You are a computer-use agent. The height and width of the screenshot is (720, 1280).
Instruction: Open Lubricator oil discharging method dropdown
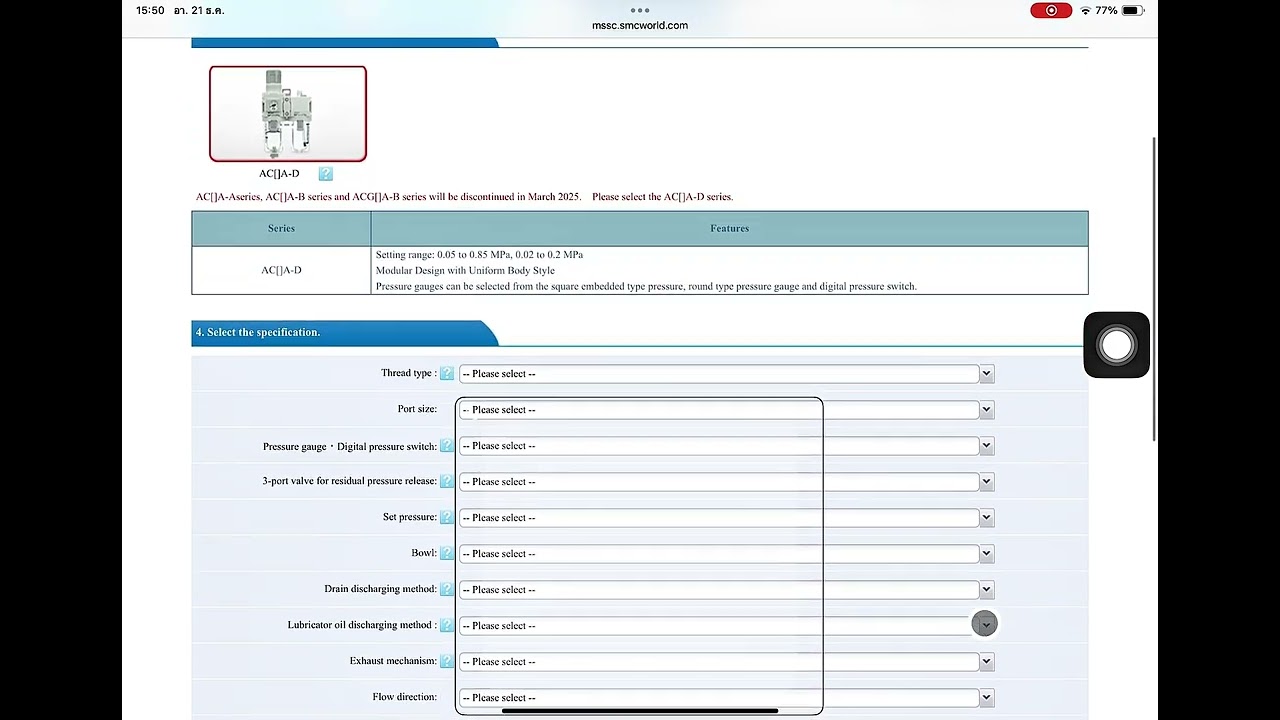[726, 625]
